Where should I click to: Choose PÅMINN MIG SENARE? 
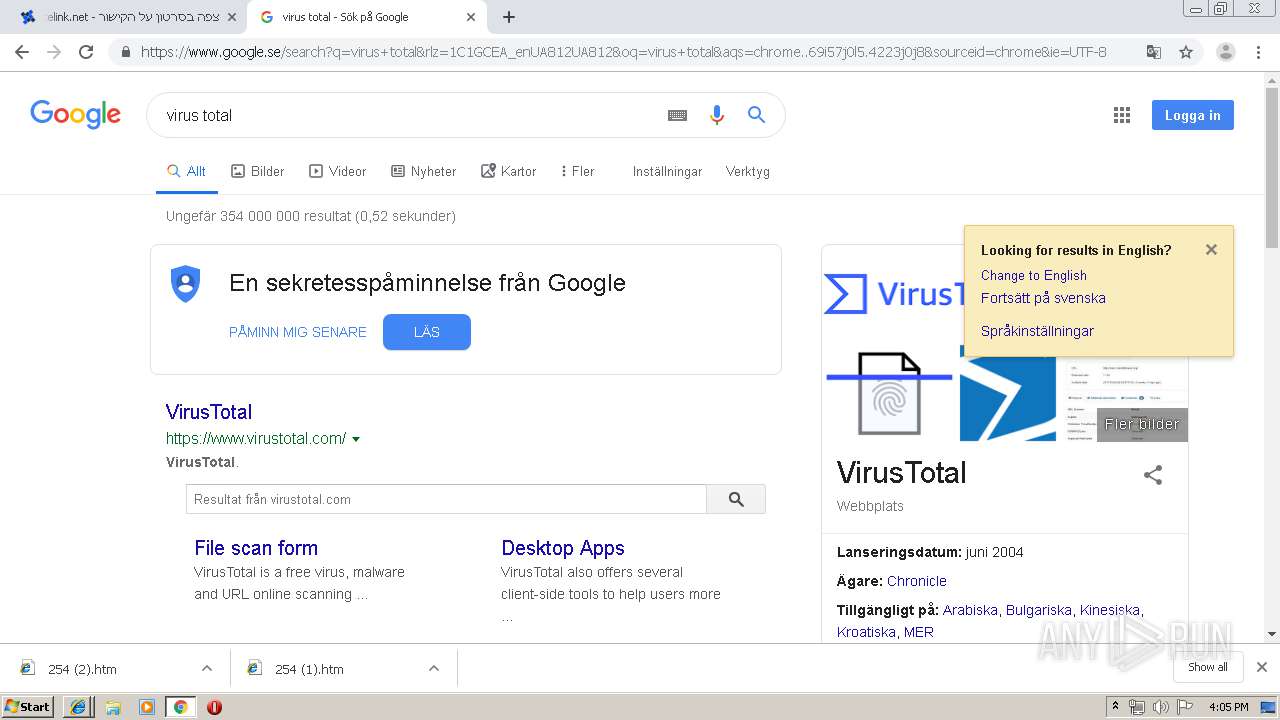298,332
